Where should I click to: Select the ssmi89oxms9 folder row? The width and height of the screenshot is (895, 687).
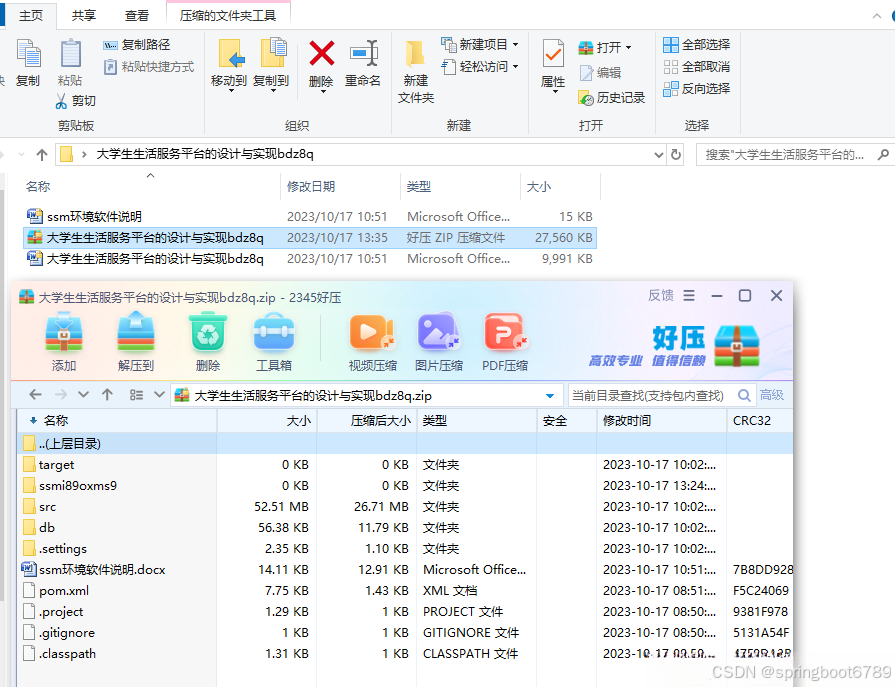405,486
